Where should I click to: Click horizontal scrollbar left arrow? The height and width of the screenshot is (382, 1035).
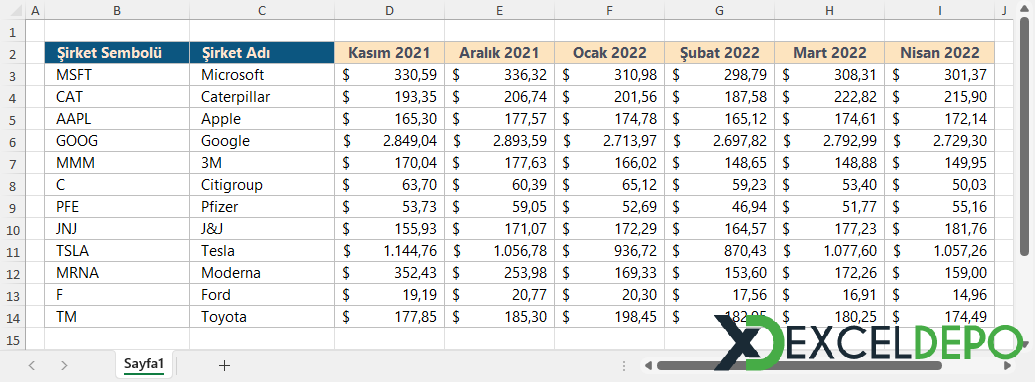coord(649,365)
